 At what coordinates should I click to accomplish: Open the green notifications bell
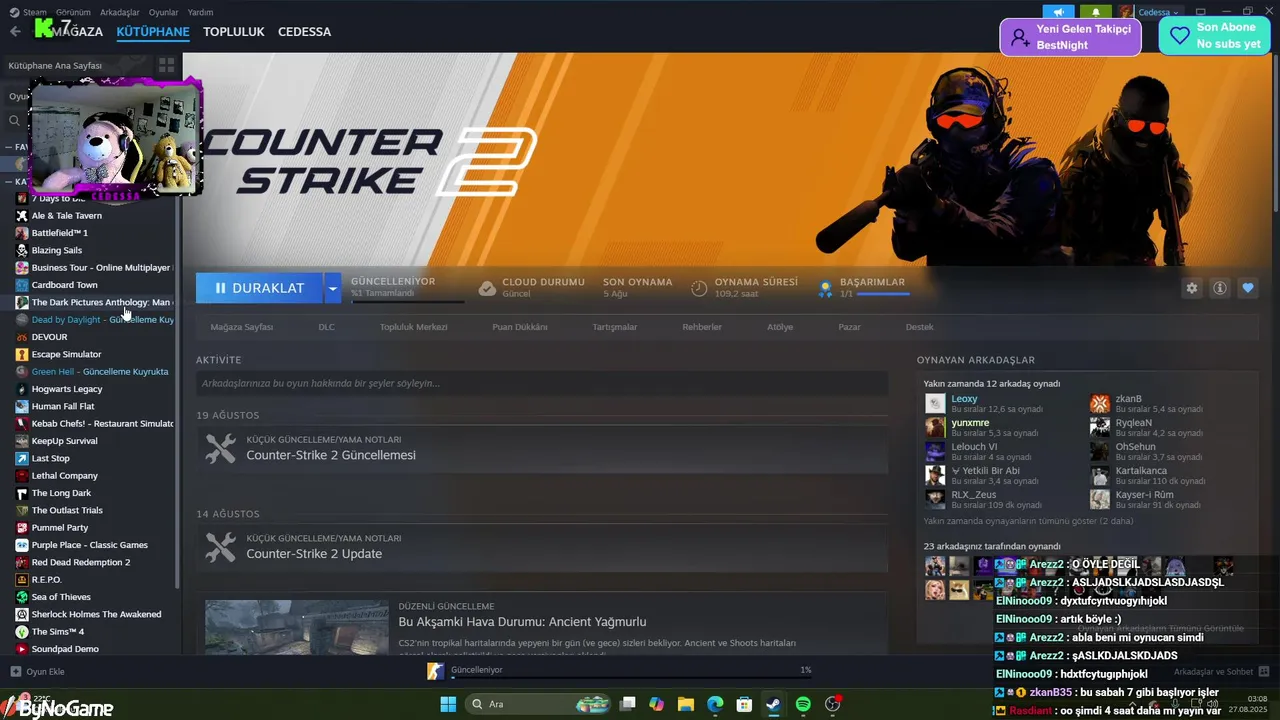tap(1096, 12)
